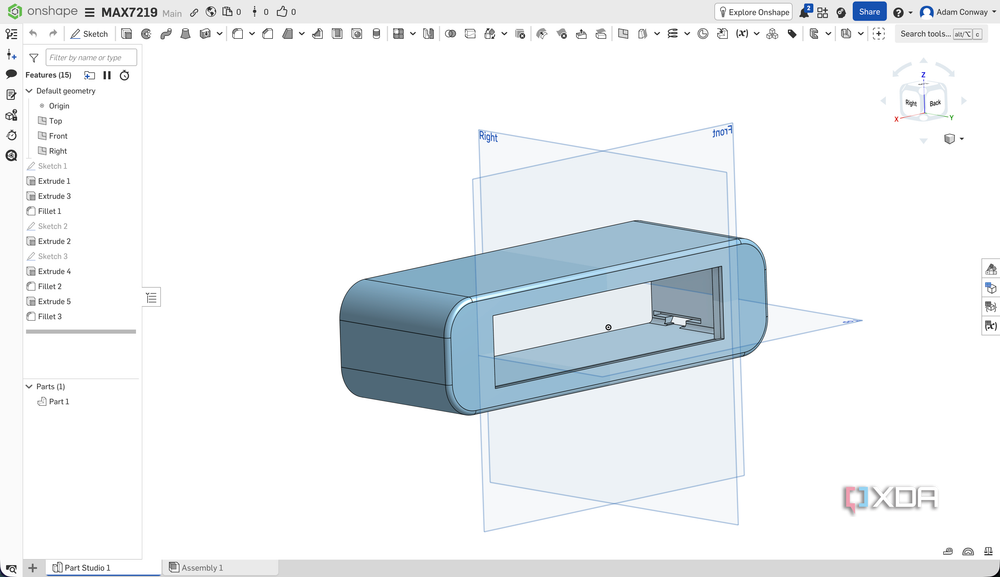The image size is (1000, 577).
Task: Open the Variable (x) tool
Action: coord(742,34)
